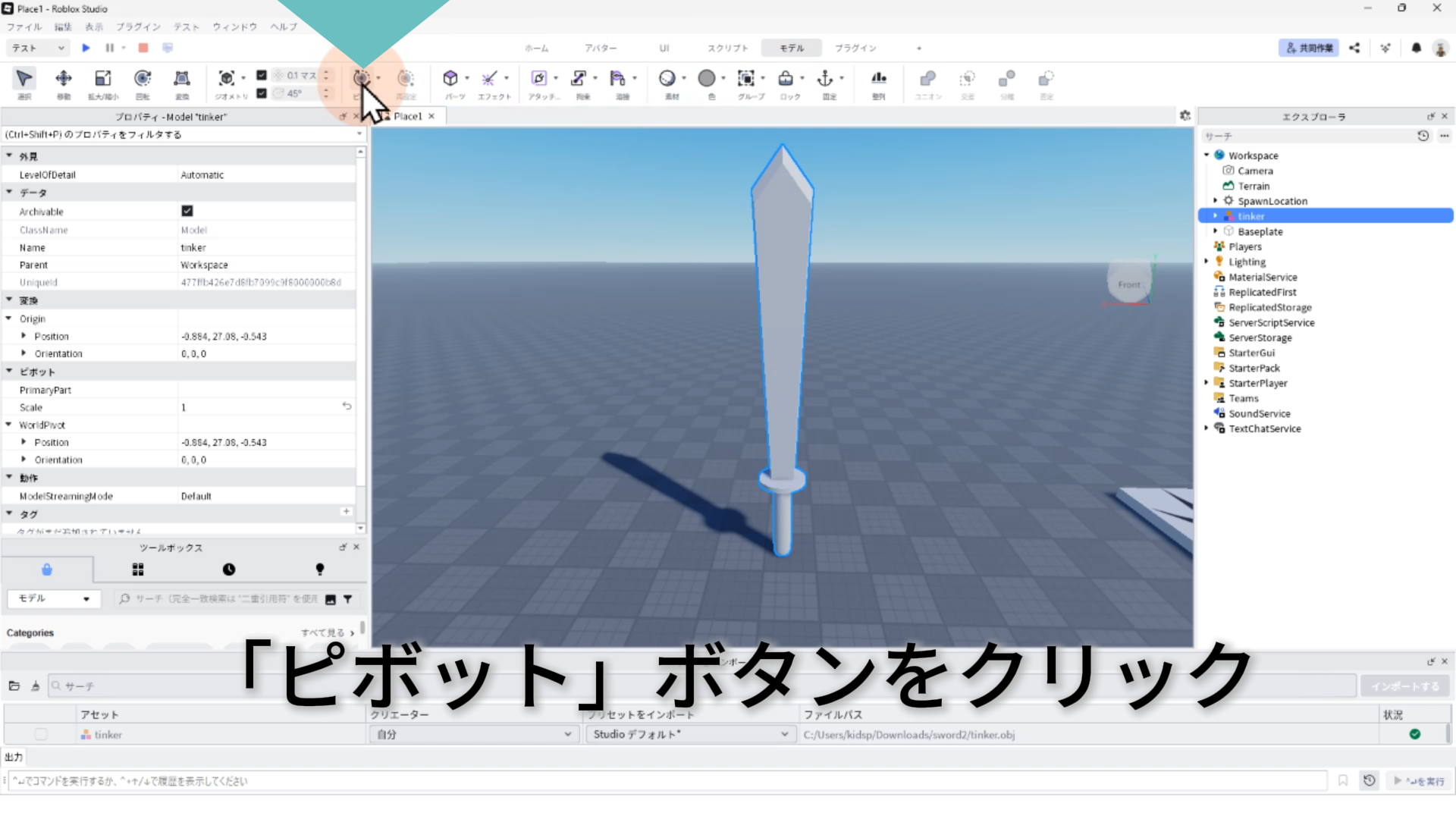Expand the Origin Position property

coord(24,336)
